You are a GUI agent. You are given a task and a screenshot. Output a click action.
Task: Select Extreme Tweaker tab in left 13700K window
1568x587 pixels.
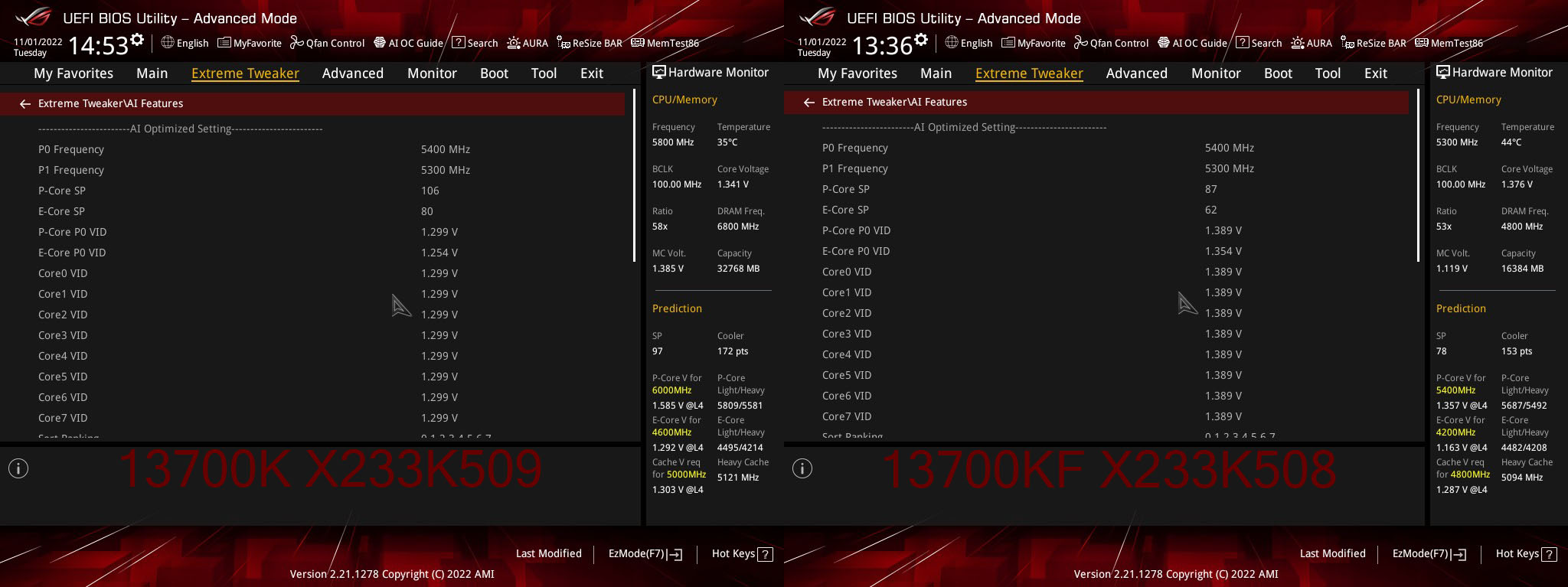(x=245, y=73)
